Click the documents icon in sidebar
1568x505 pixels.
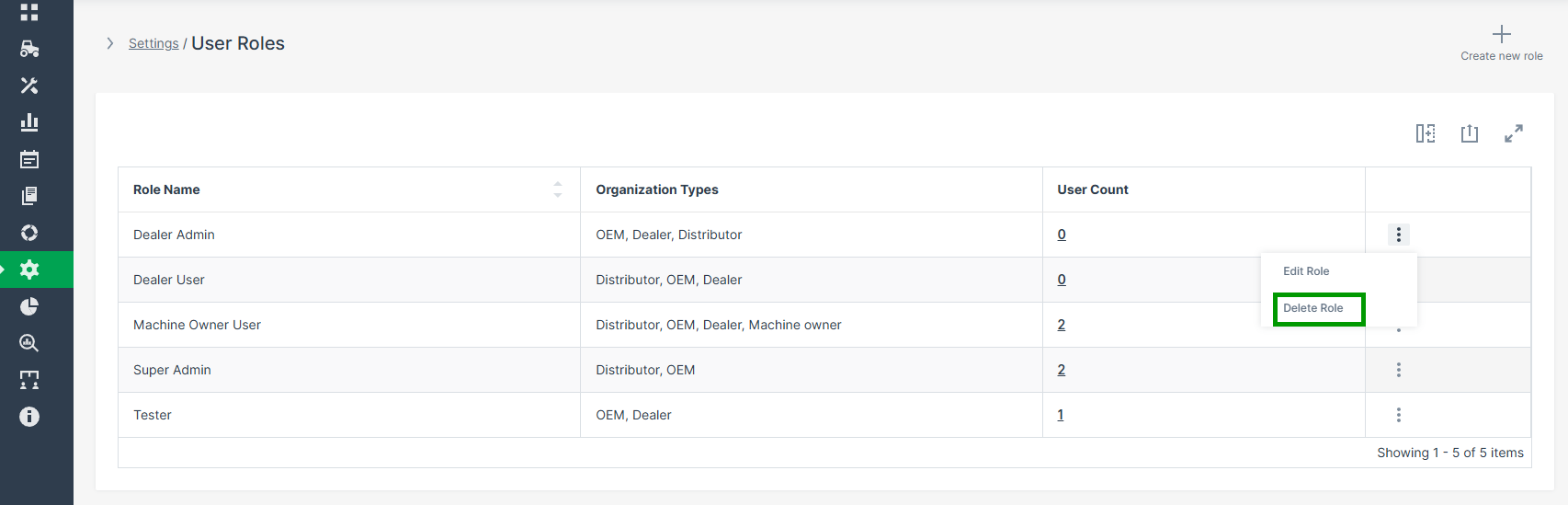point(29,196)
